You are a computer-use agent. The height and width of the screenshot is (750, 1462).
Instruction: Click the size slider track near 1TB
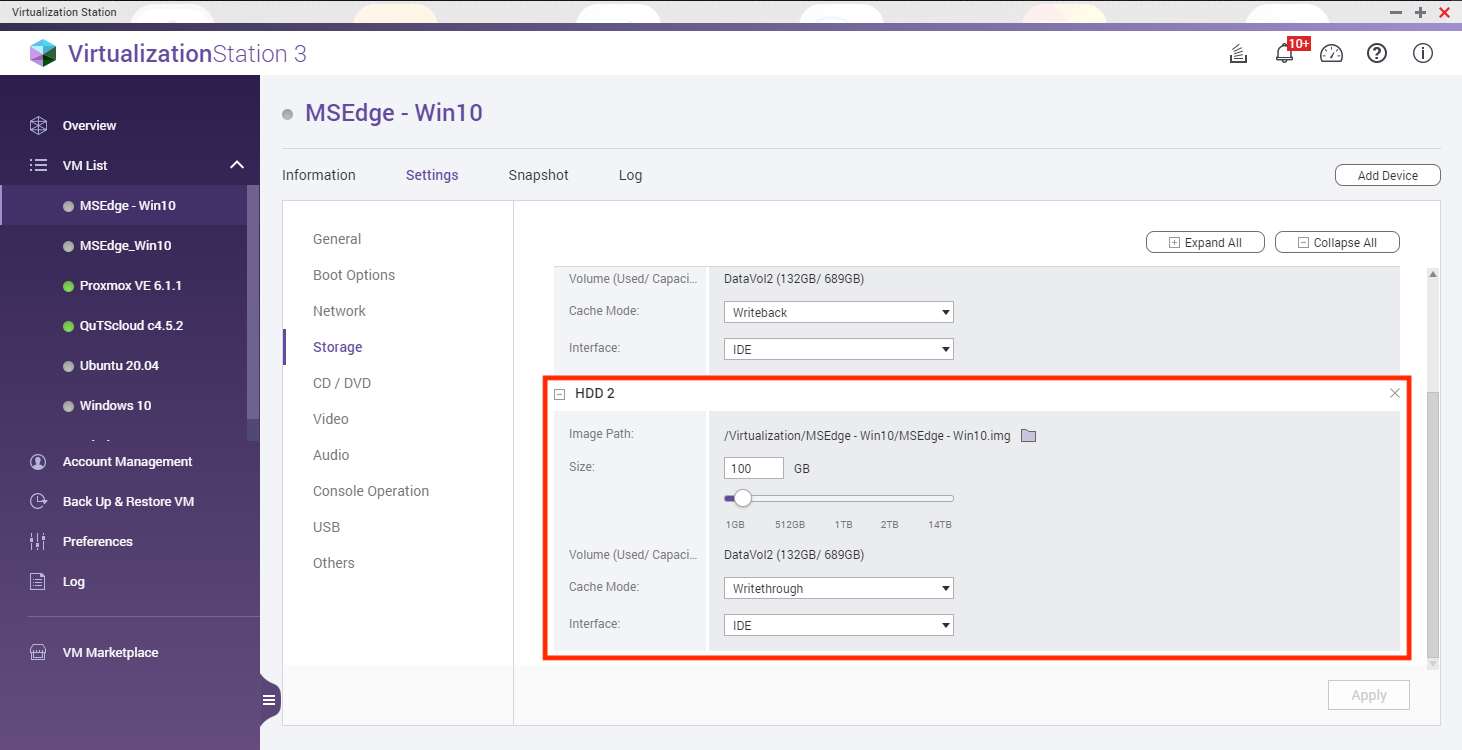(844, 498)
